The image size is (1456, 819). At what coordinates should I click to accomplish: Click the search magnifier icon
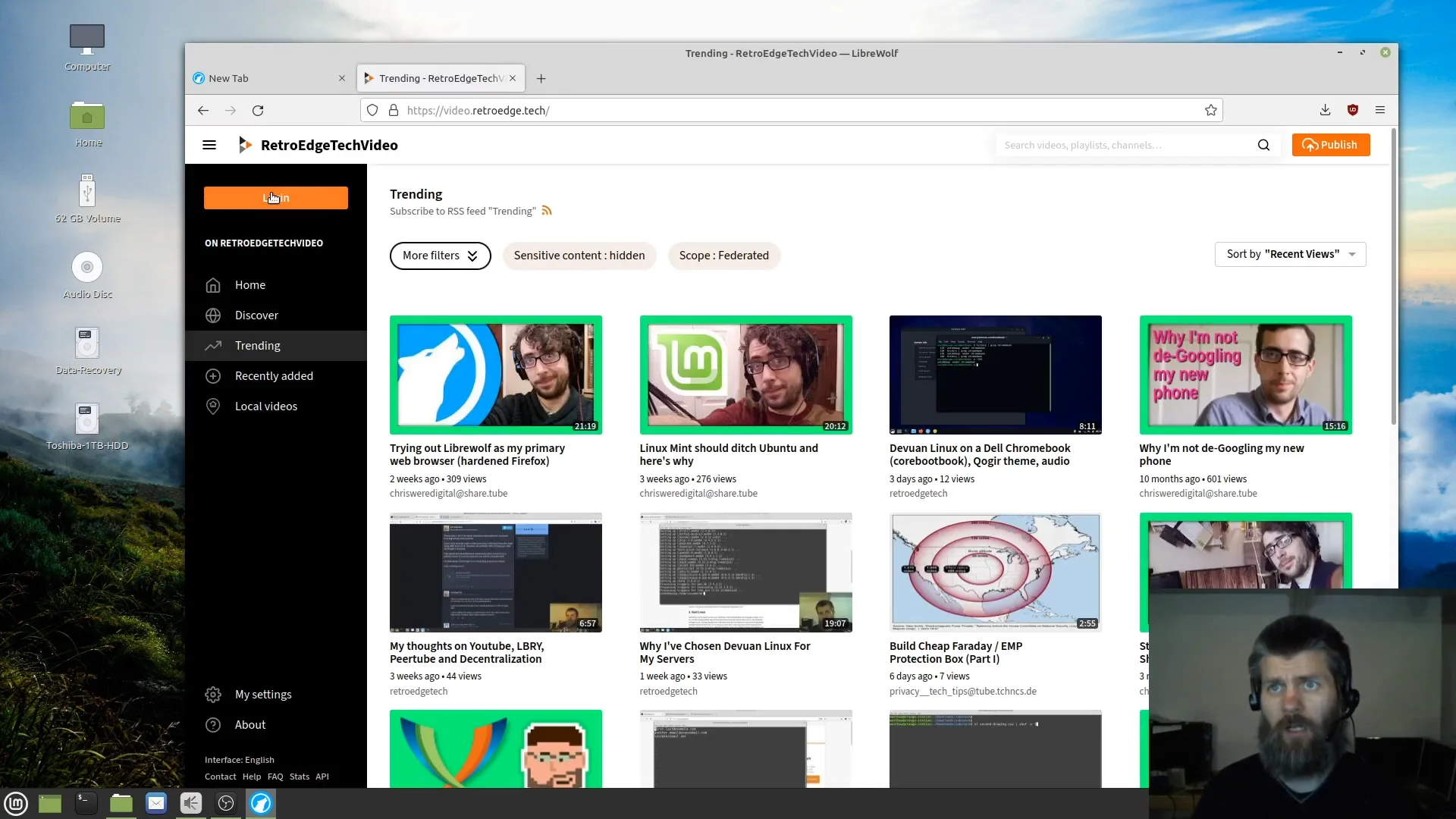[x=1263, y=145]
